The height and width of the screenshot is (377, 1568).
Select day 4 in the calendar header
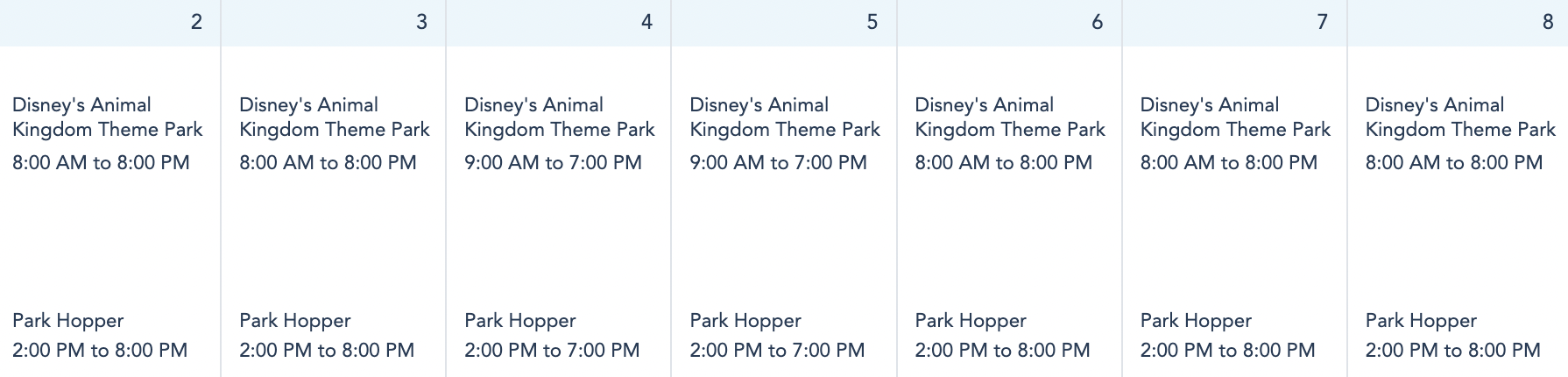[646, 22]
